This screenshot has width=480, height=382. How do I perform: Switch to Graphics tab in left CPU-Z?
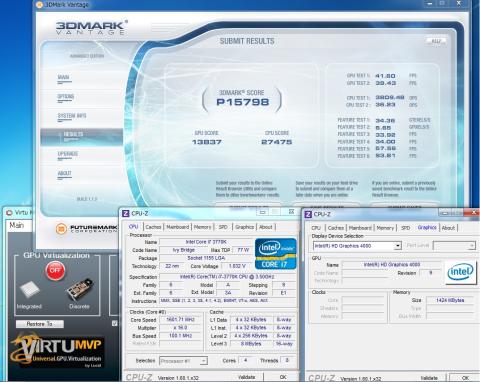click(x=244, y=227)
